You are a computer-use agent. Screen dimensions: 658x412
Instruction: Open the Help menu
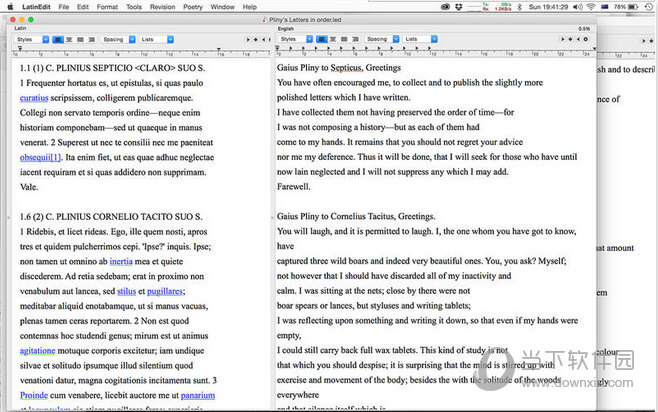coord(250,7)
